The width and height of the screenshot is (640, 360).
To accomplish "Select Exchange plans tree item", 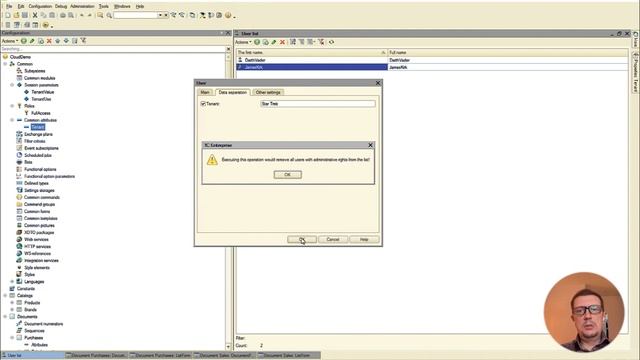I will (38, 134).
